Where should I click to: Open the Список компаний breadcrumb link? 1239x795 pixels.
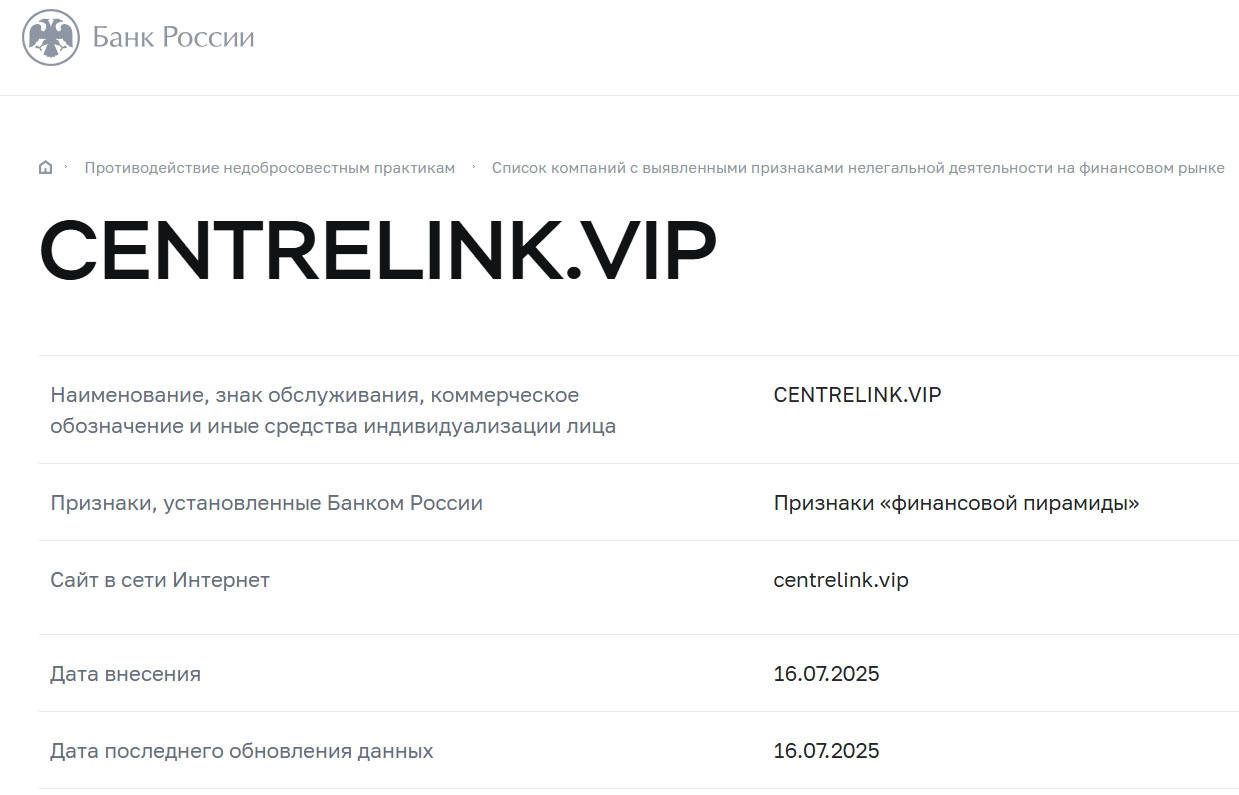pyautogui.click(x=857, y=168)
